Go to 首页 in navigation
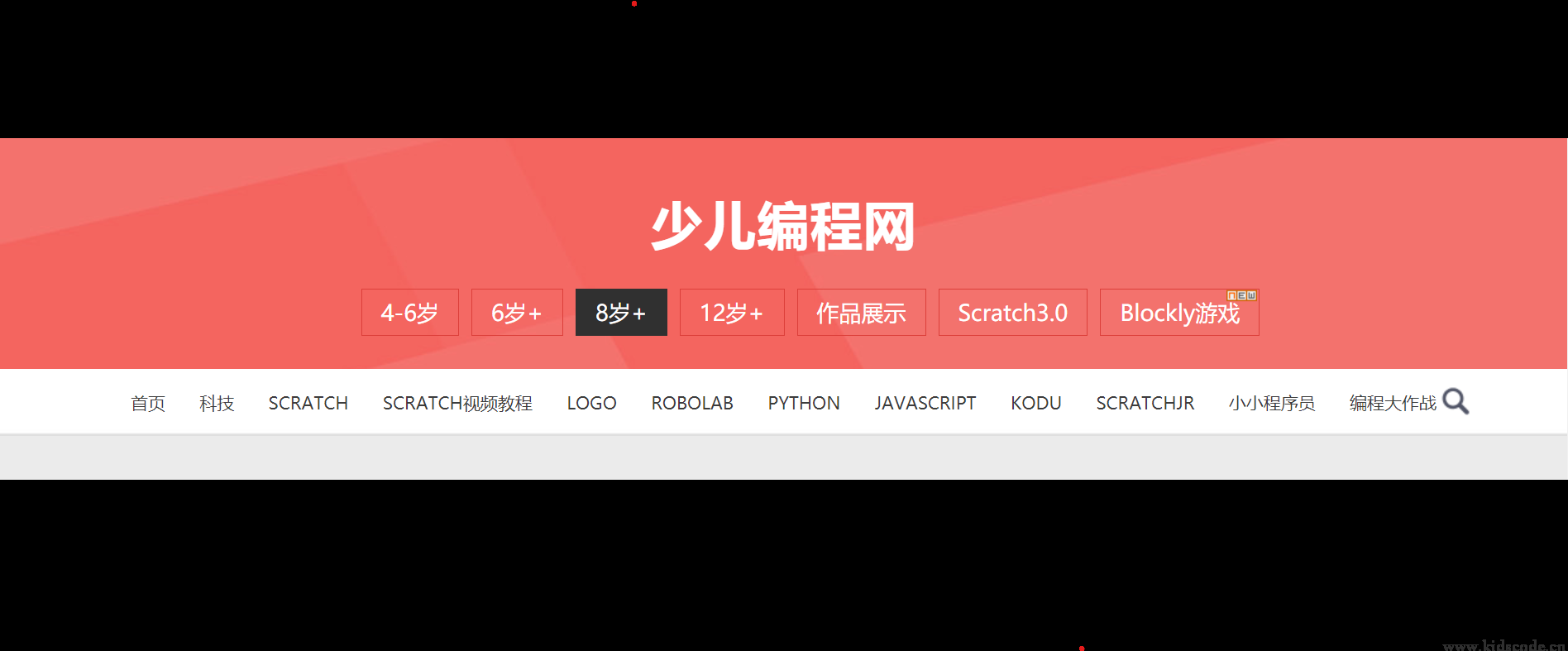 click(148, 403)
